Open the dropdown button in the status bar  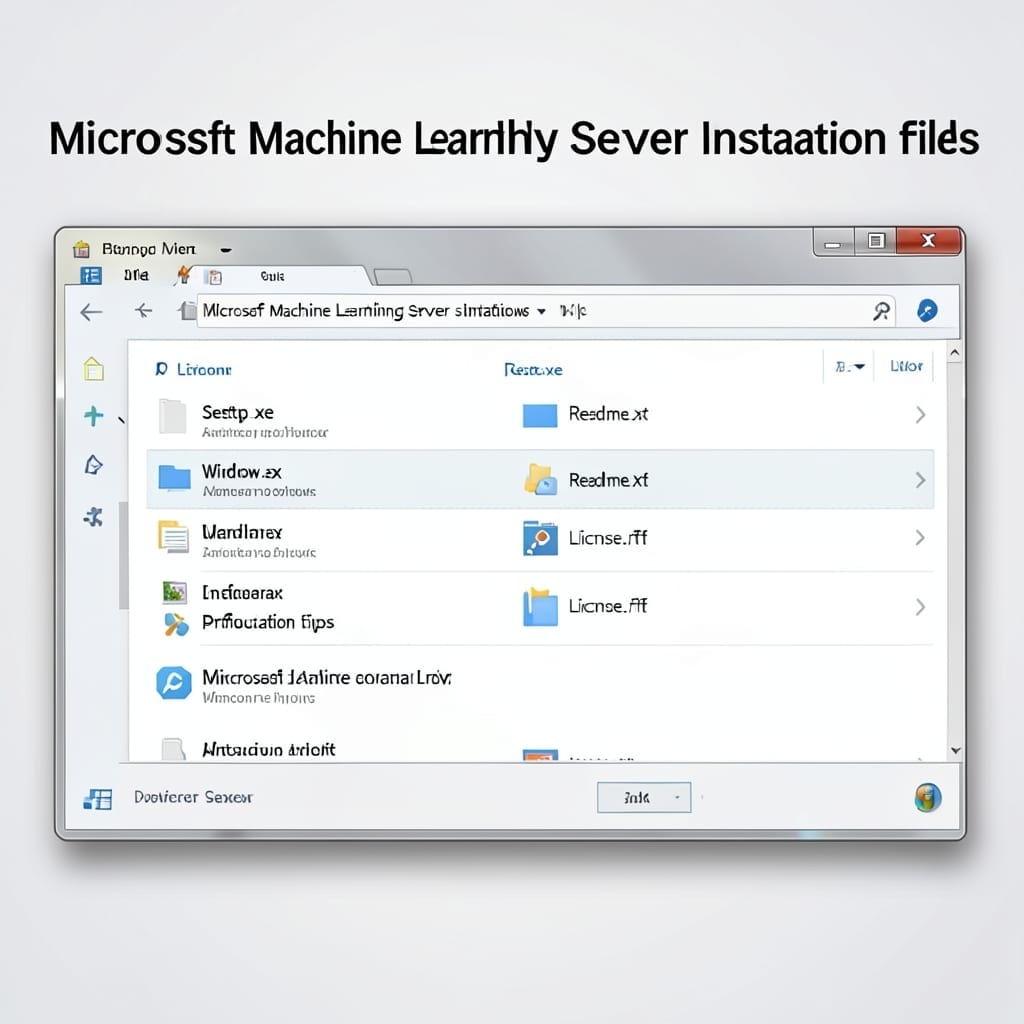point(644,797)
